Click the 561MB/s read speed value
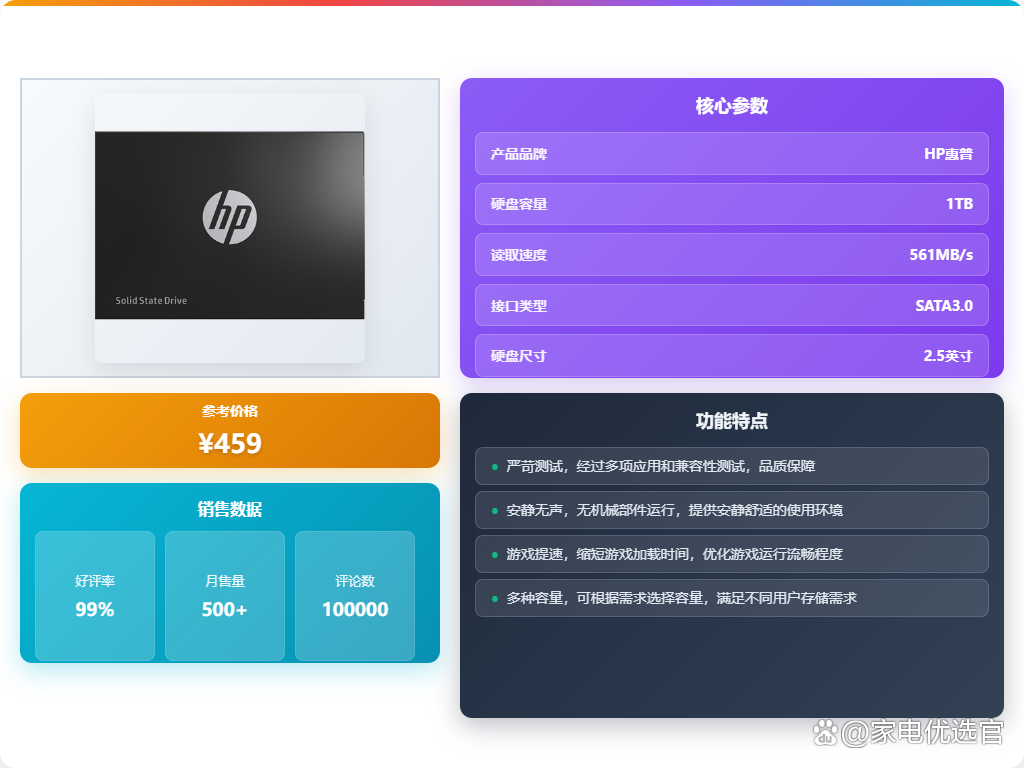1024x768 pixels. click(x=941, y=255)
